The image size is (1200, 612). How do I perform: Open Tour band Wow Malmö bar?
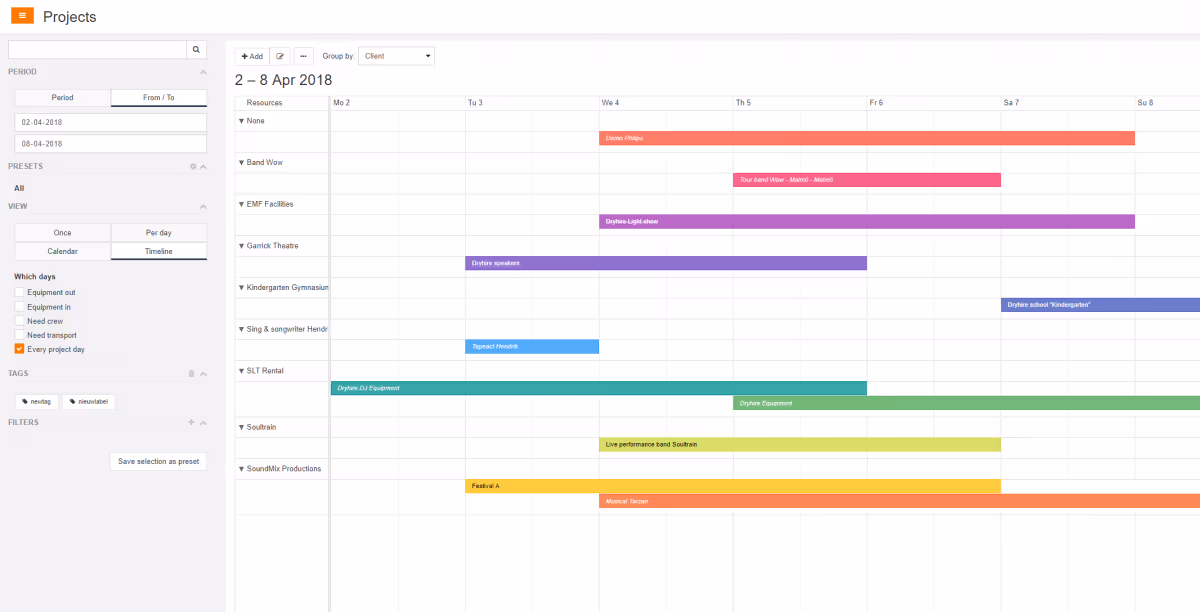coord(867,180)
